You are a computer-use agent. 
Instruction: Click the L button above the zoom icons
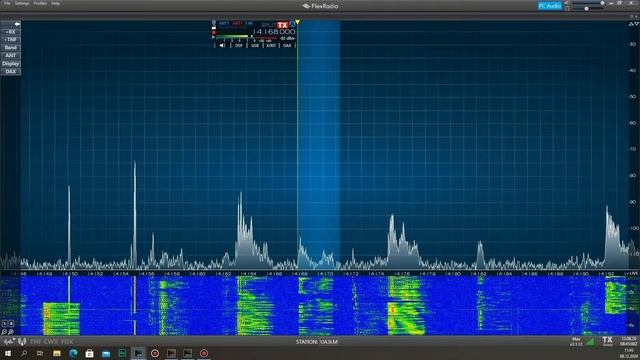point(4,324)
